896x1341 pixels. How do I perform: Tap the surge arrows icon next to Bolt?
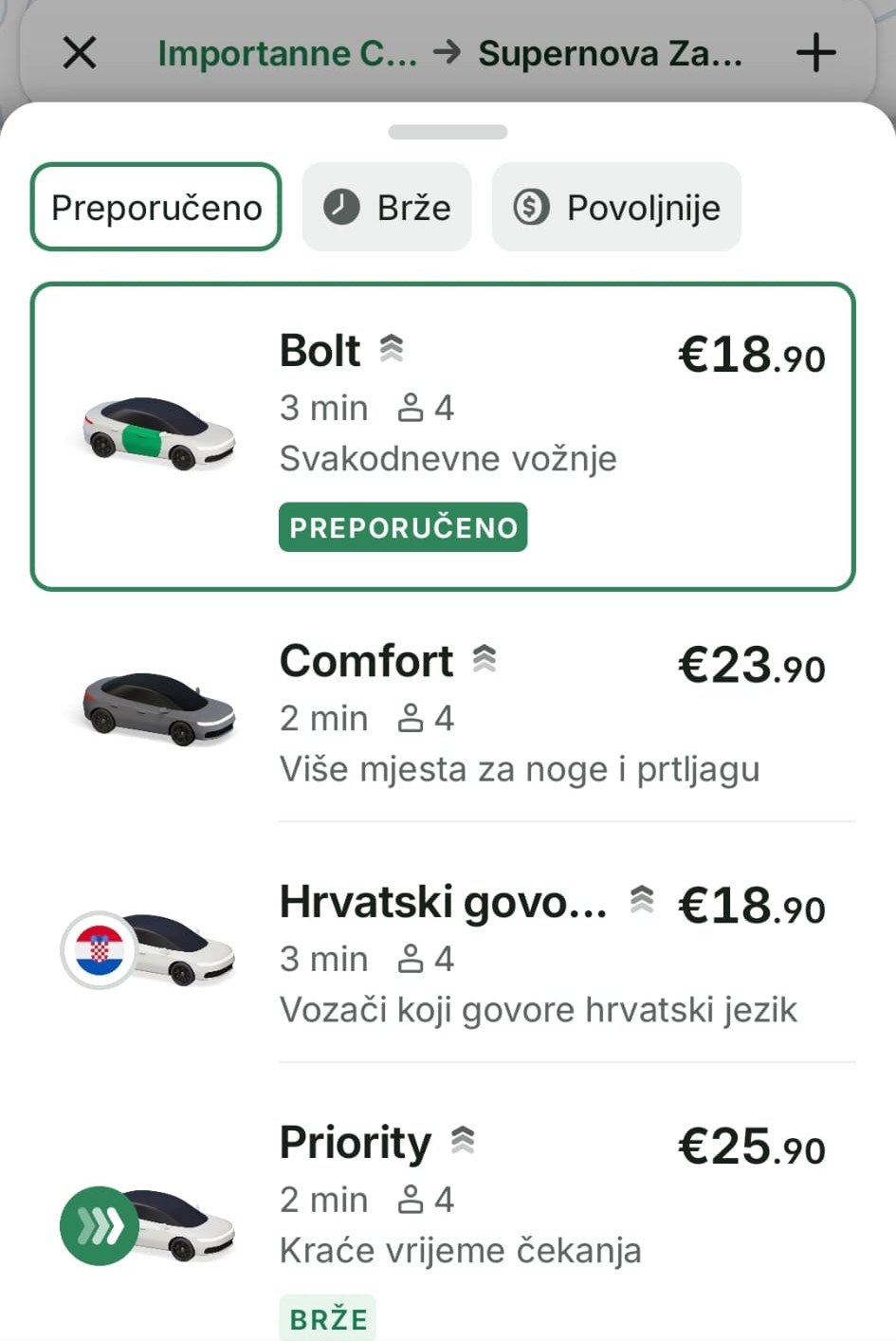coord(392,349)
